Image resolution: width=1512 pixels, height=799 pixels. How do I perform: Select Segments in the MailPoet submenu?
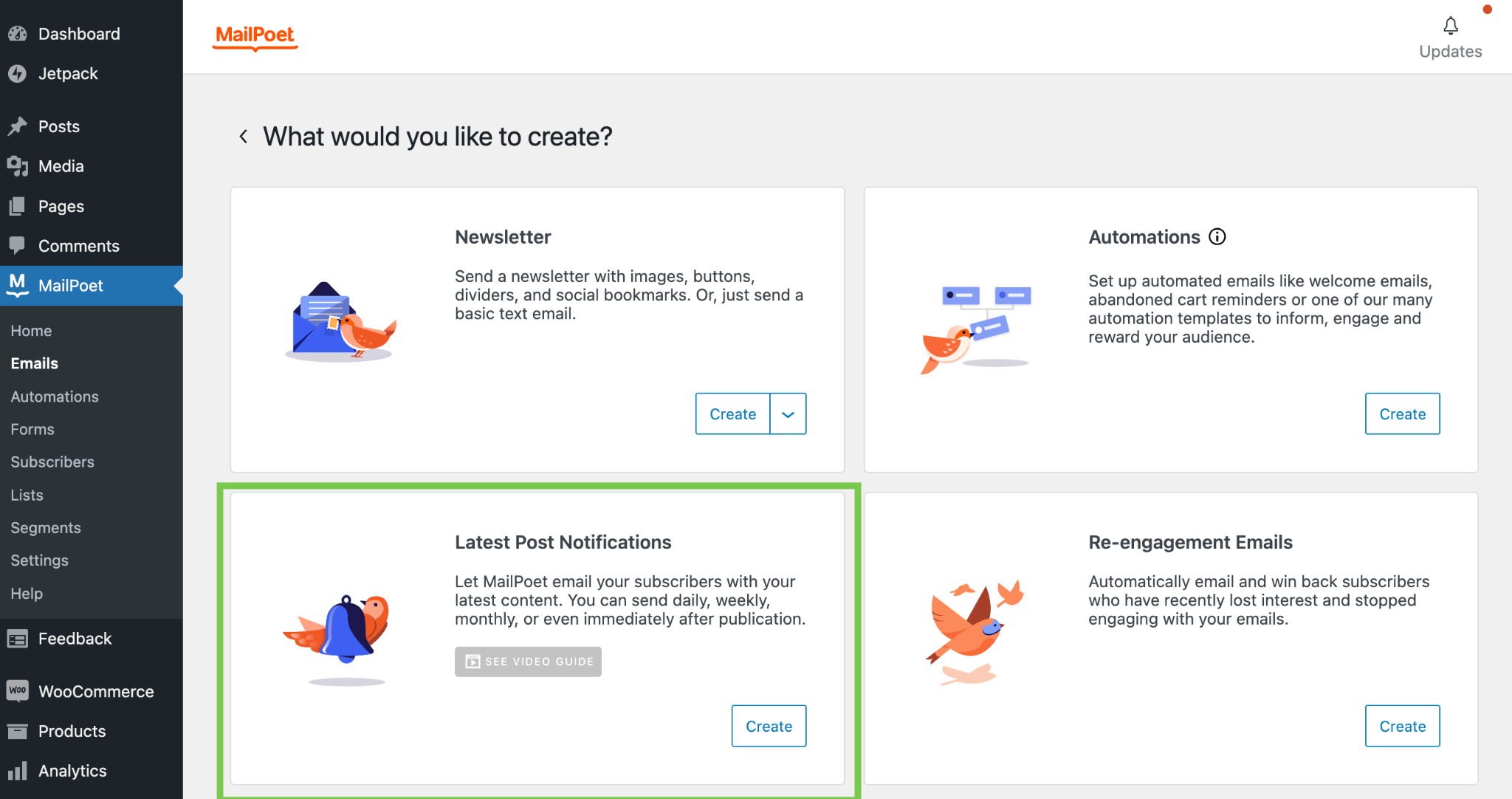pos(46,528)
